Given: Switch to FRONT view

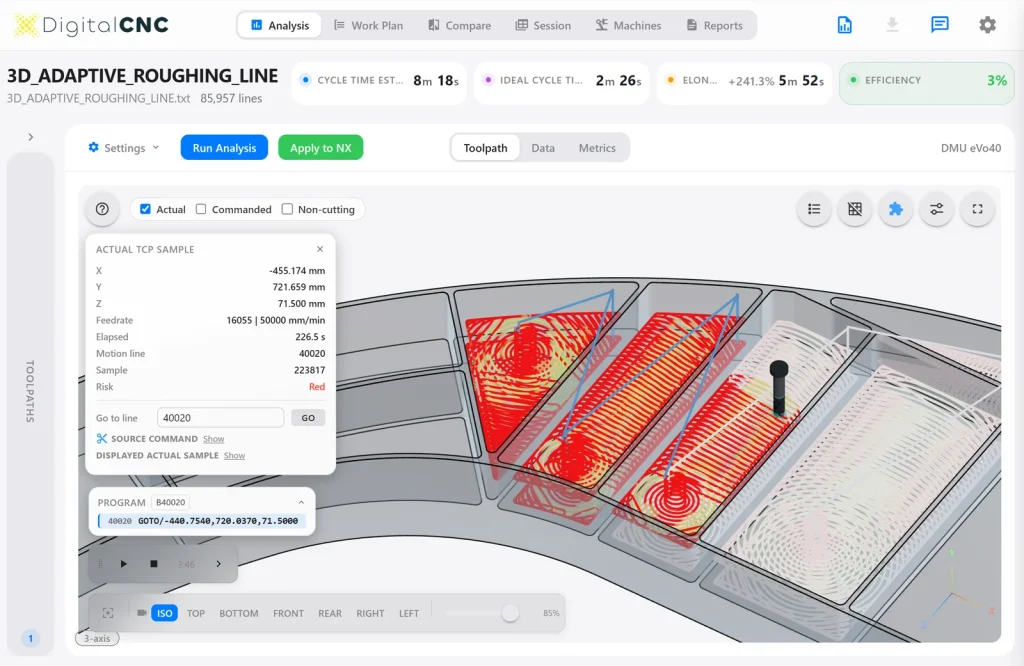Looking at the screenshot, I should click(x=289, y=613).
